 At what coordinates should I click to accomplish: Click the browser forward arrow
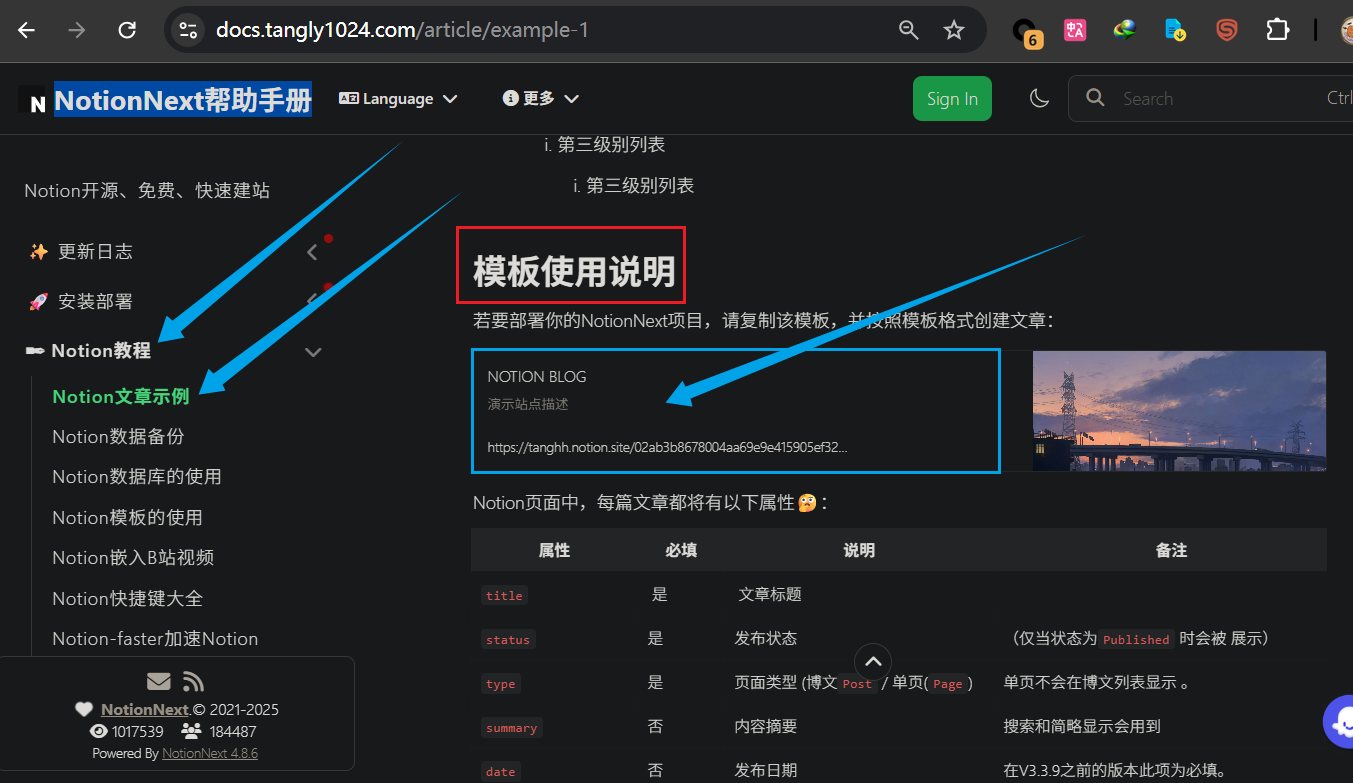(x=76, y=30)
